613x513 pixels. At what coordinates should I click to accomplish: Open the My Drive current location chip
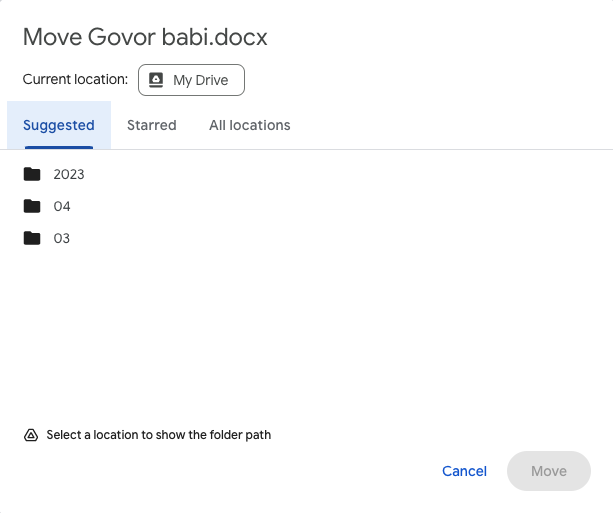(x=192, y=80)
